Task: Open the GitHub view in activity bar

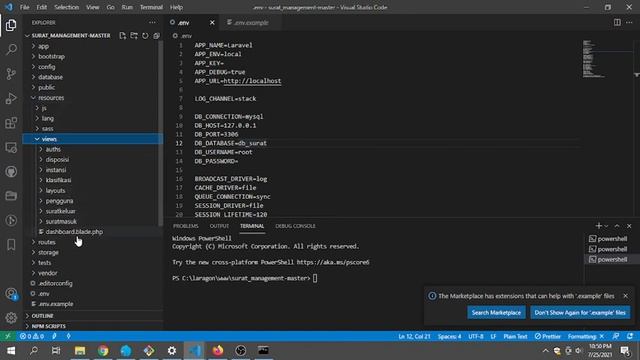Action: [x=11, y=171]
